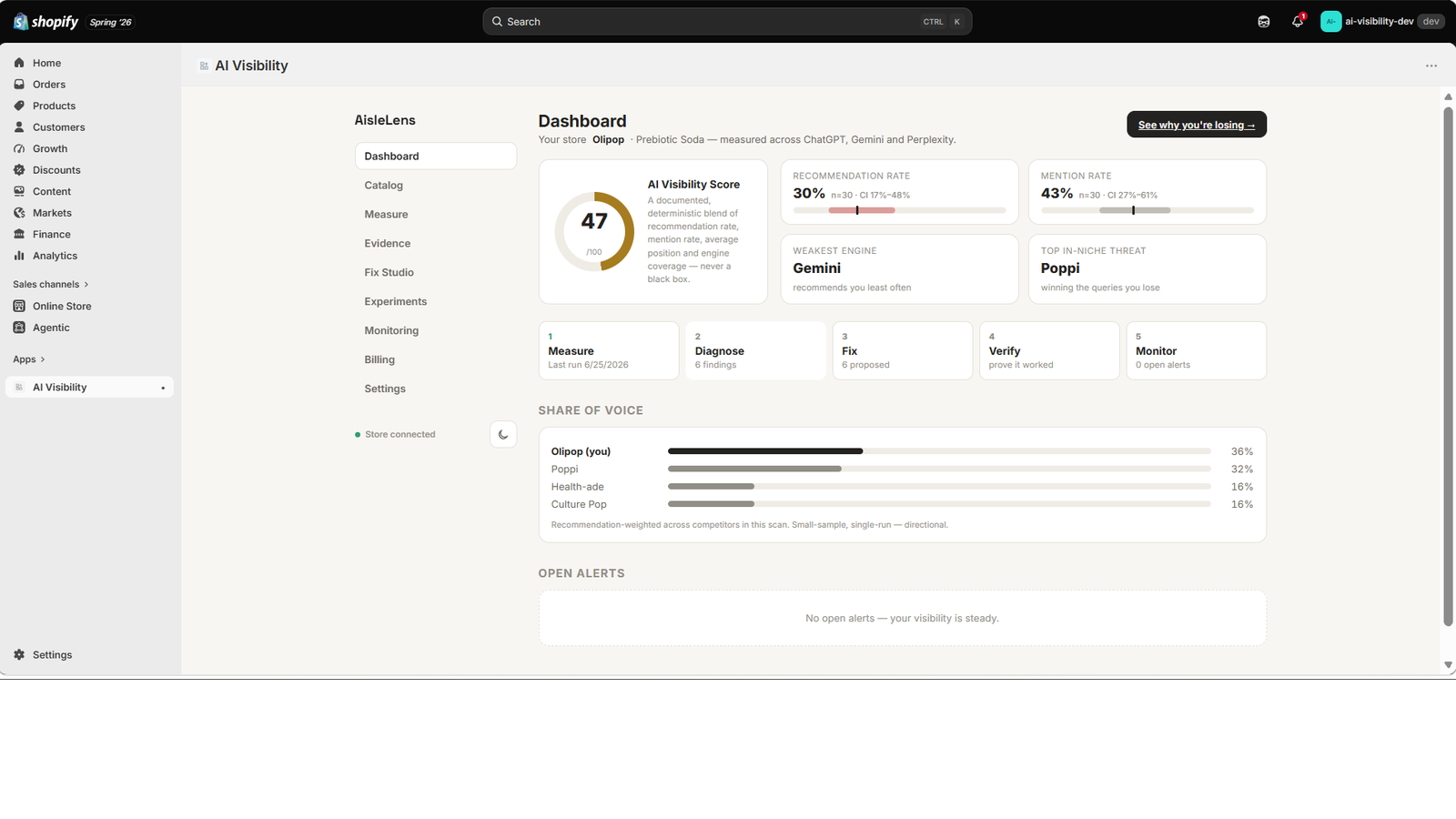Click the Products tag icon
This screenshot has height=819, width=1456.
click(19, 106)
